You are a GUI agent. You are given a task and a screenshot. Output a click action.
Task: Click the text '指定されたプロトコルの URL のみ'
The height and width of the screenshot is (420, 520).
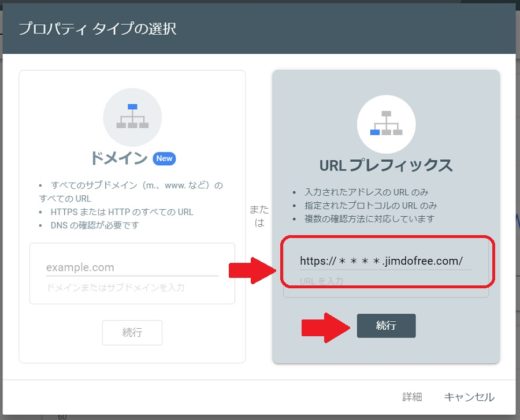(x=370, y=205)
